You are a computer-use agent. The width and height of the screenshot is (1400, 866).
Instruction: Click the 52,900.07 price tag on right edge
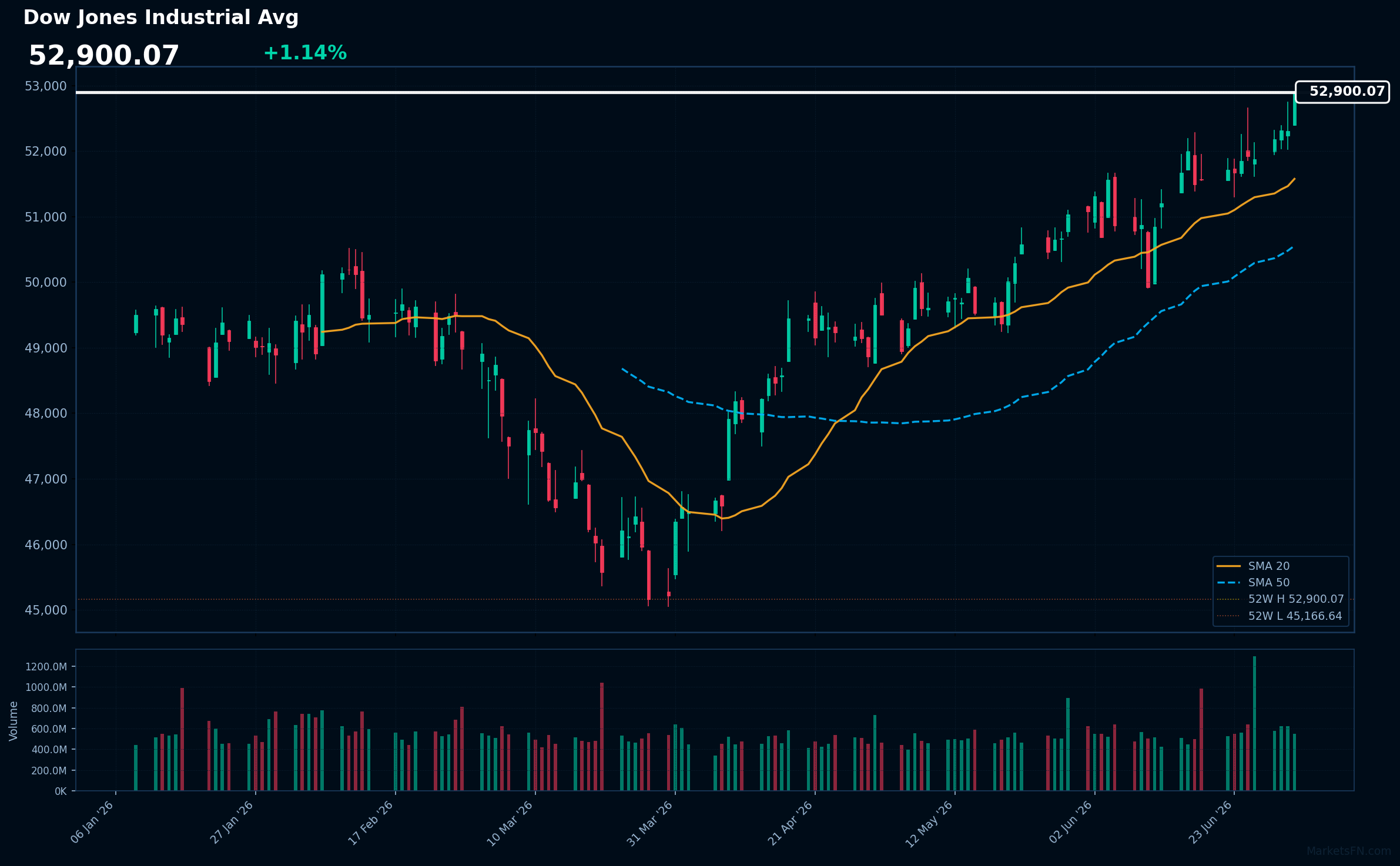tap(1342, 92)
